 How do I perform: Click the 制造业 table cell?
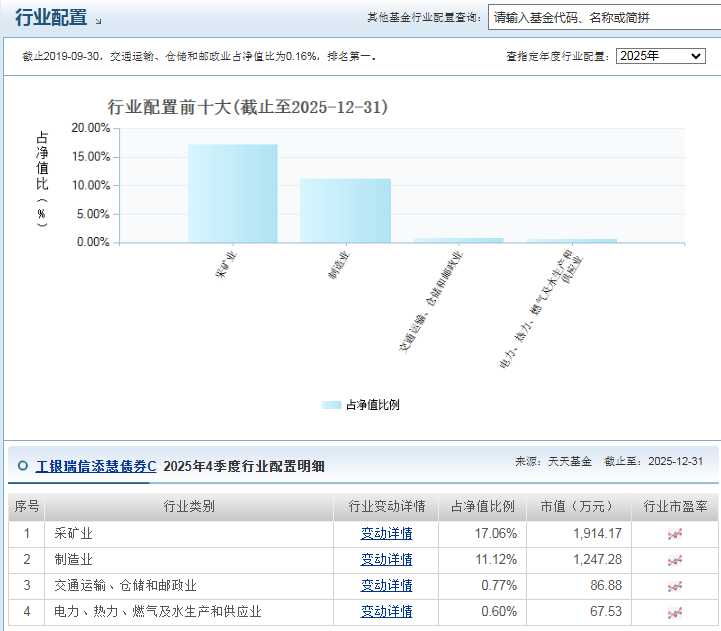189,560
